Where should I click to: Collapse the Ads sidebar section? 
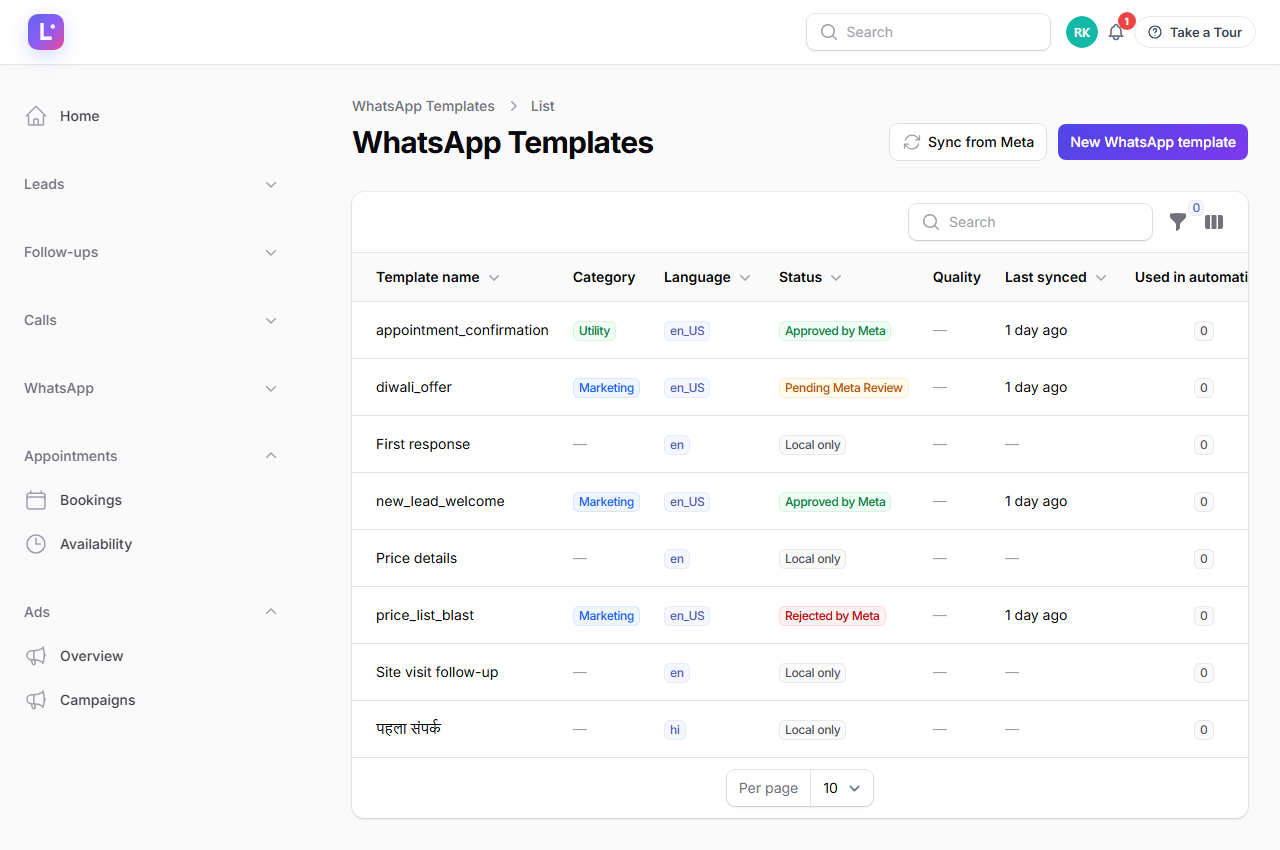[150, 612]
